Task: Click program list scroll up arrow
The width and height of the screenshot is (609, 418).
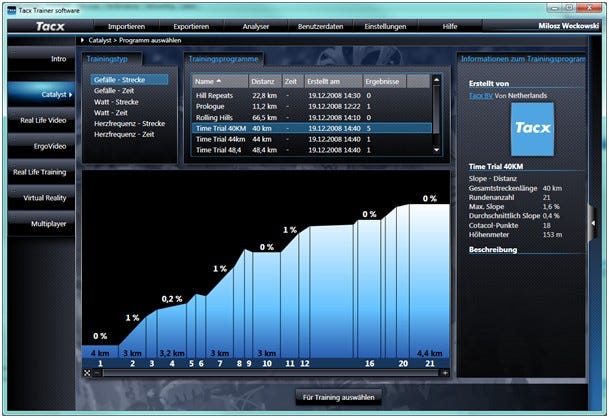Action: click(436, 80)
